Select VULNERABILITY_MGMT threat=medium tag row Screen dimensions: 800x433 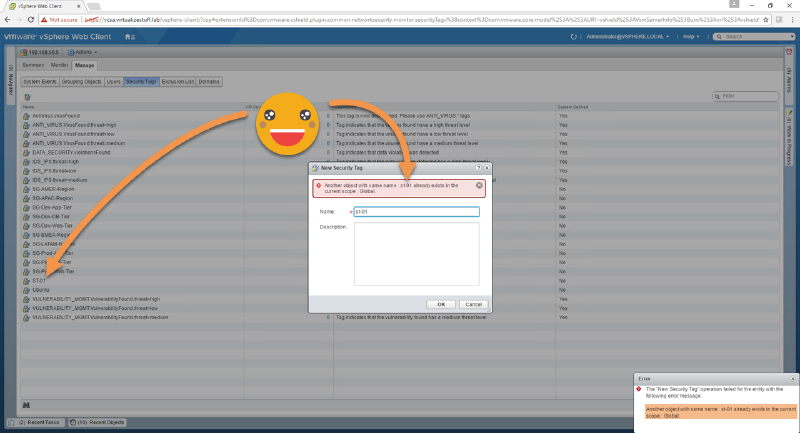[x=401, y=317]
